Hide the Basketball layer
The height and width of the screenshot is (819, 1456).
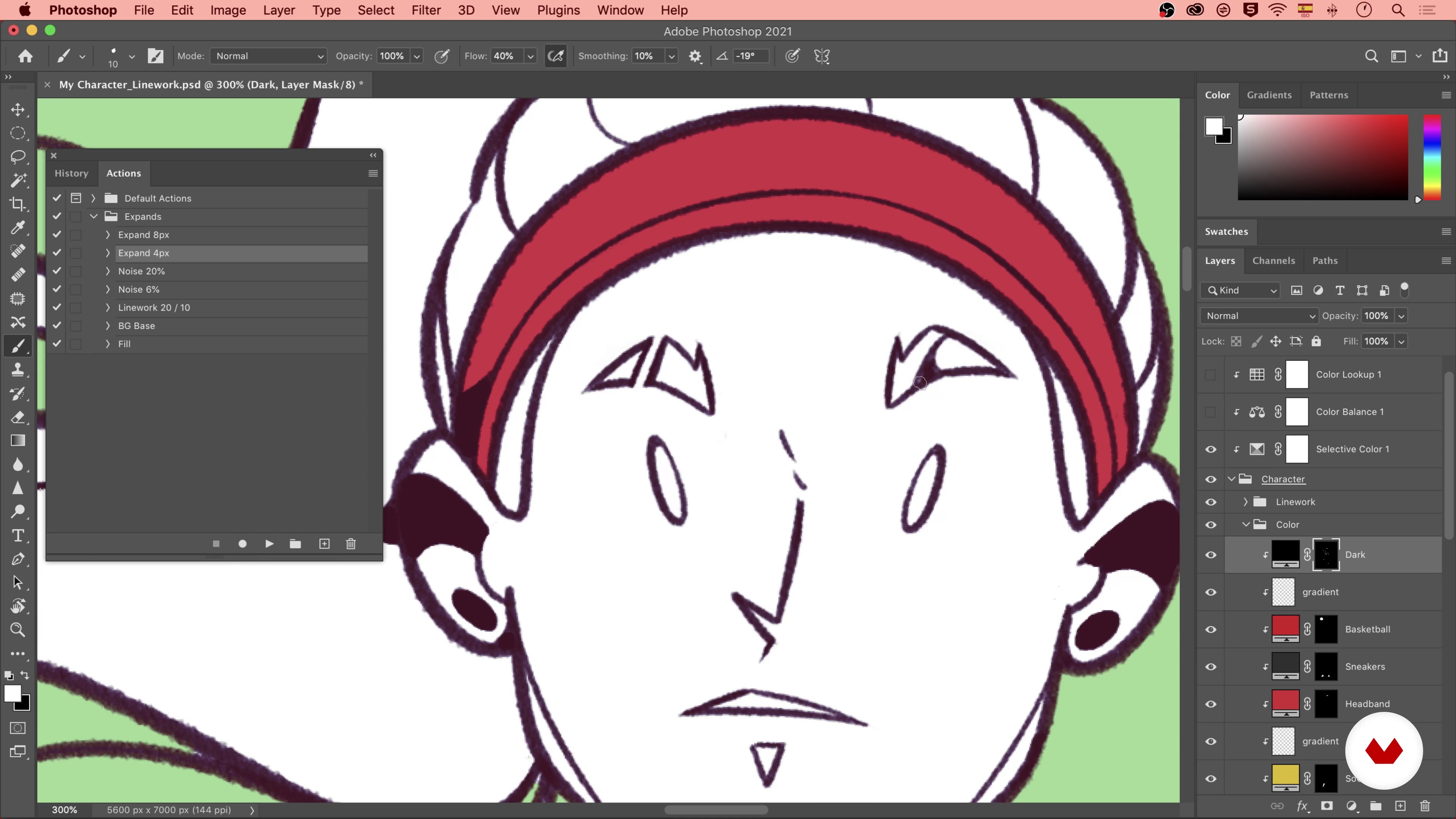[1210, 630]
